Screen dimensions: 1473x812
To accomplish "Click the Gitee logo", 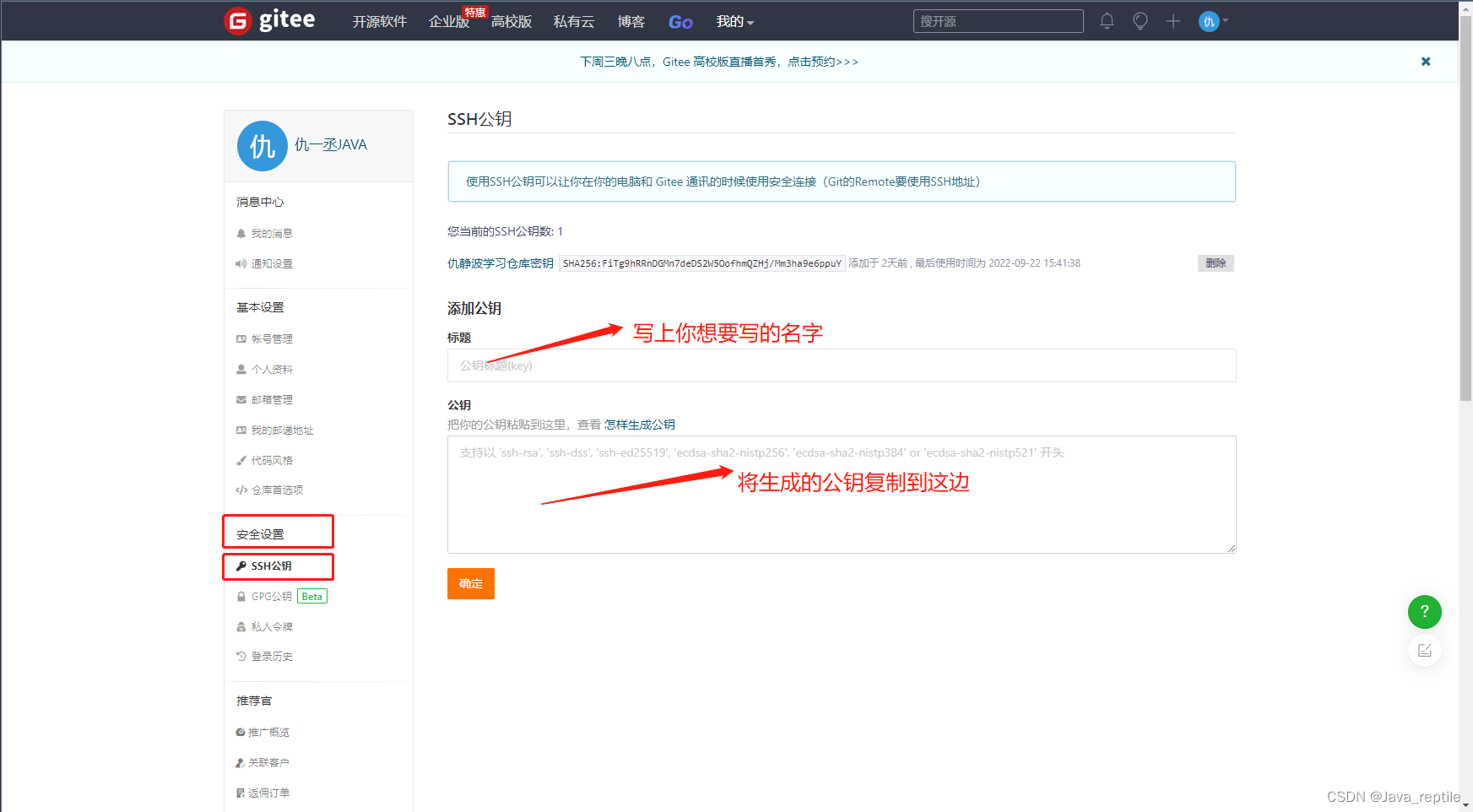I will [x=269, y=20].
